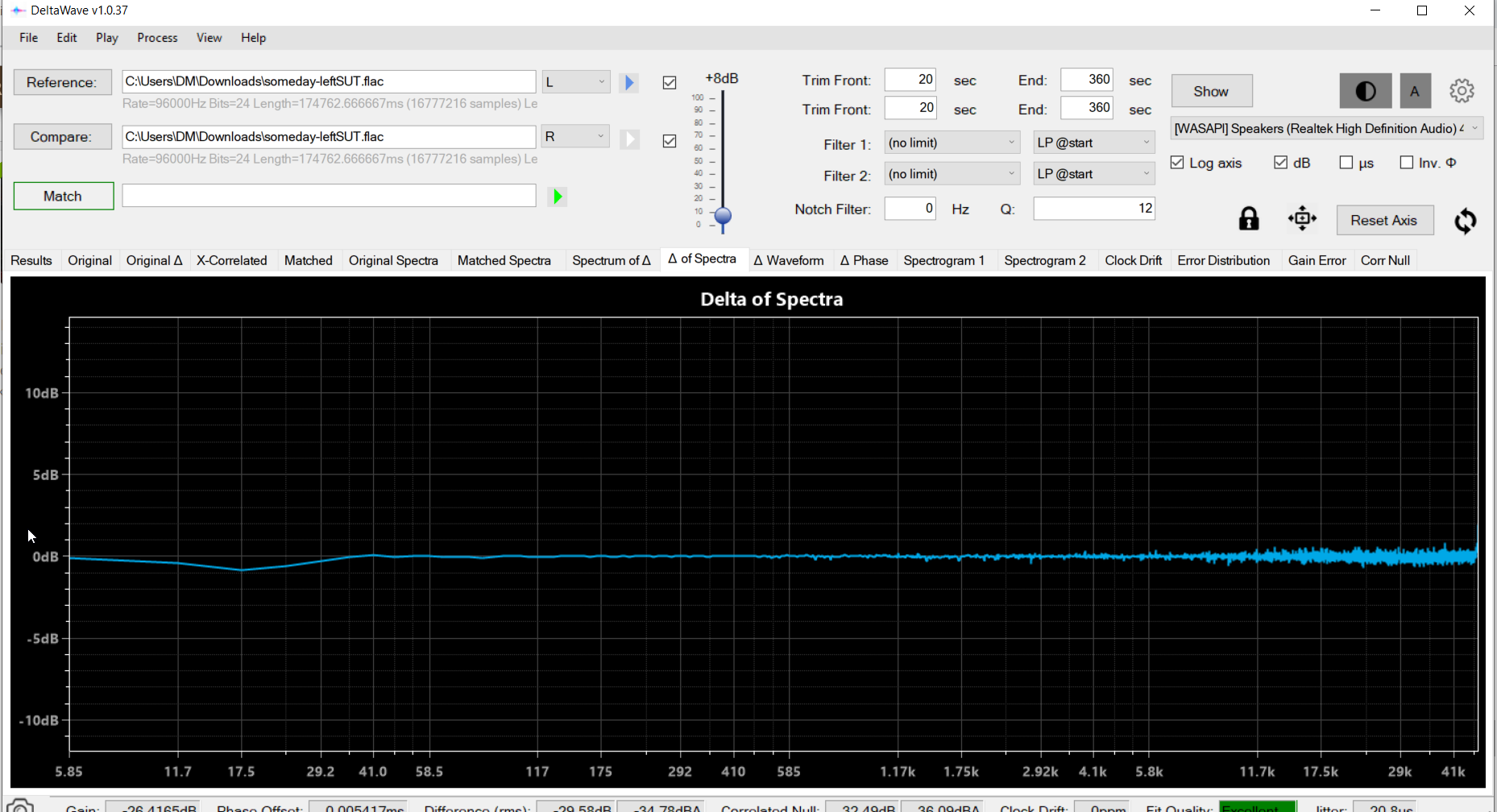1497x812 pixels.
Task: Click the Reference button
Action: [62, 82]
